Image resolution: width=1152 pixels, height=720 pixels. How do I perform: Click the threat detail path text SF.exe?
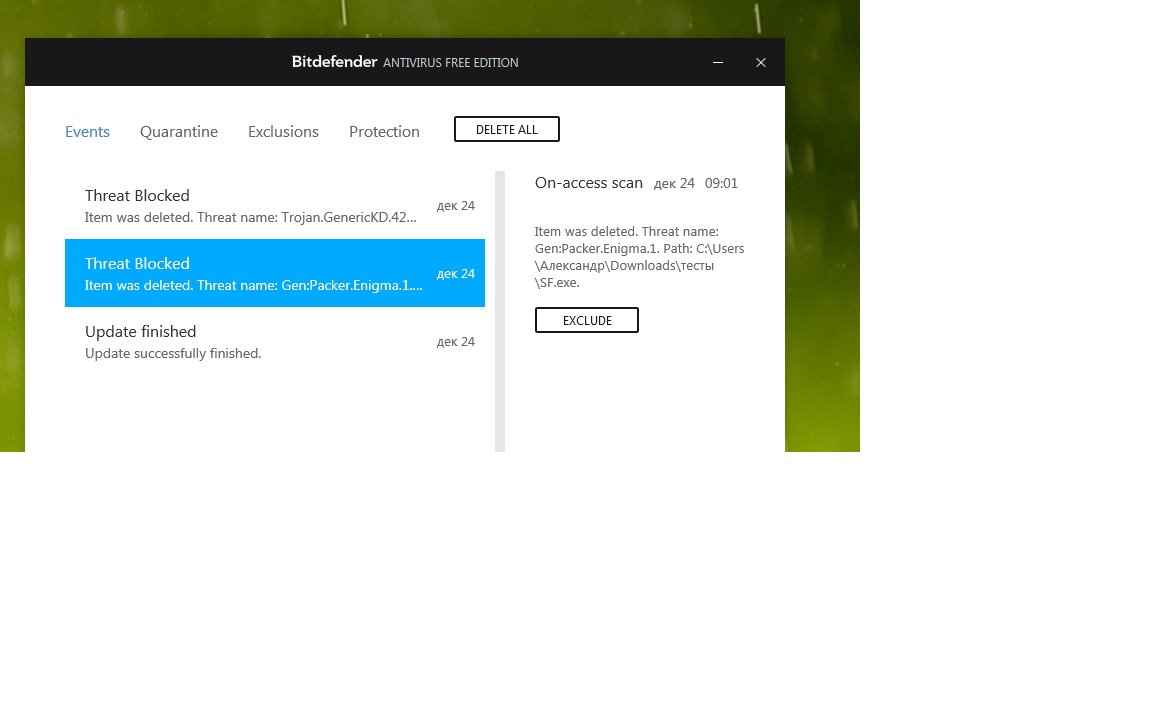tap(559, 283)
